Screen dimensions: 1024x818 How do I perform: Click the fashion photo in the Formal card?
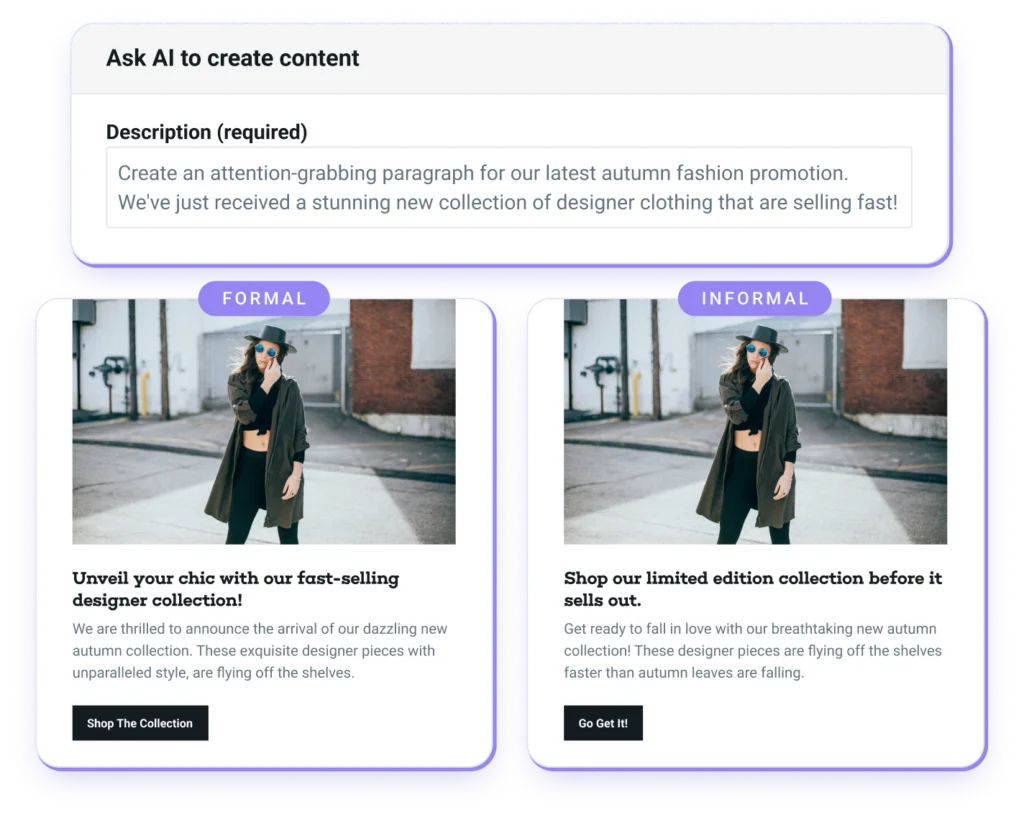264,421
